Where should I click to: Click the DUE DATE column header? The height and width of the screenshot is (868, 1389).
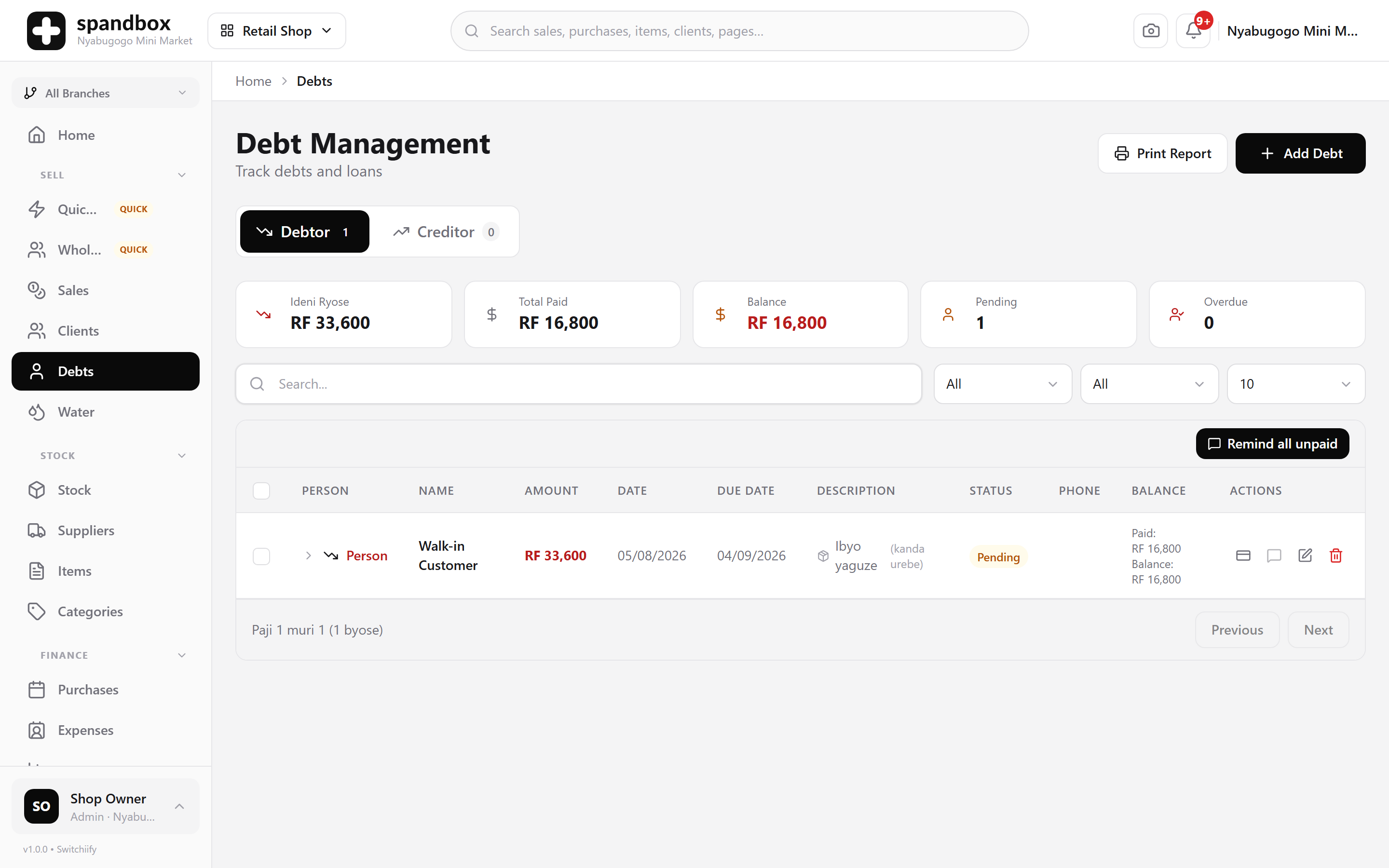[x=746, y=491]
